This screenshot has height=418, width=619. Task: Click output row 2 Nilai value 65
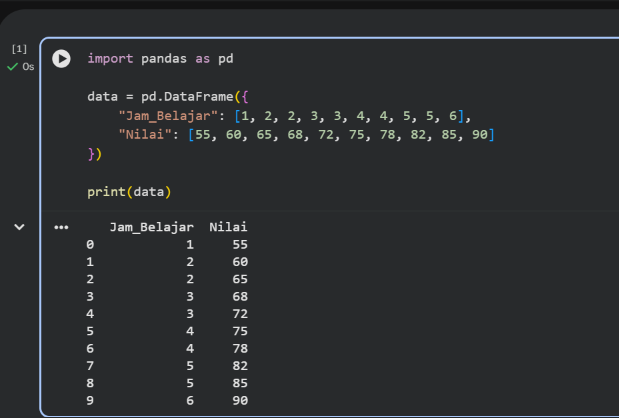[x=240, y=279]
